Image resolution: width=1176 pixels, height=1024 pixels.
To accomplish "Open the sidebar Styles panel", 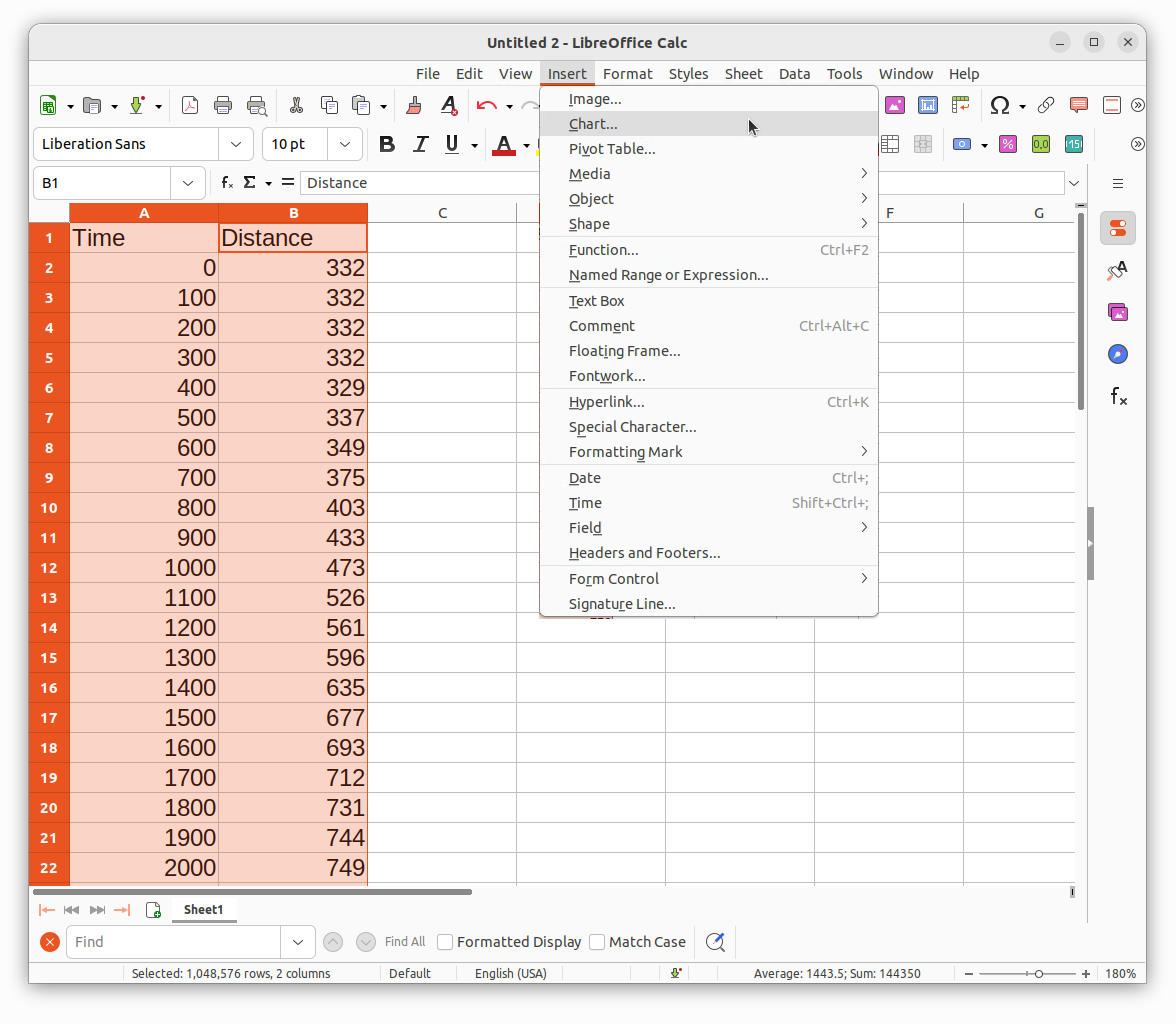I will click(1118, 271).
